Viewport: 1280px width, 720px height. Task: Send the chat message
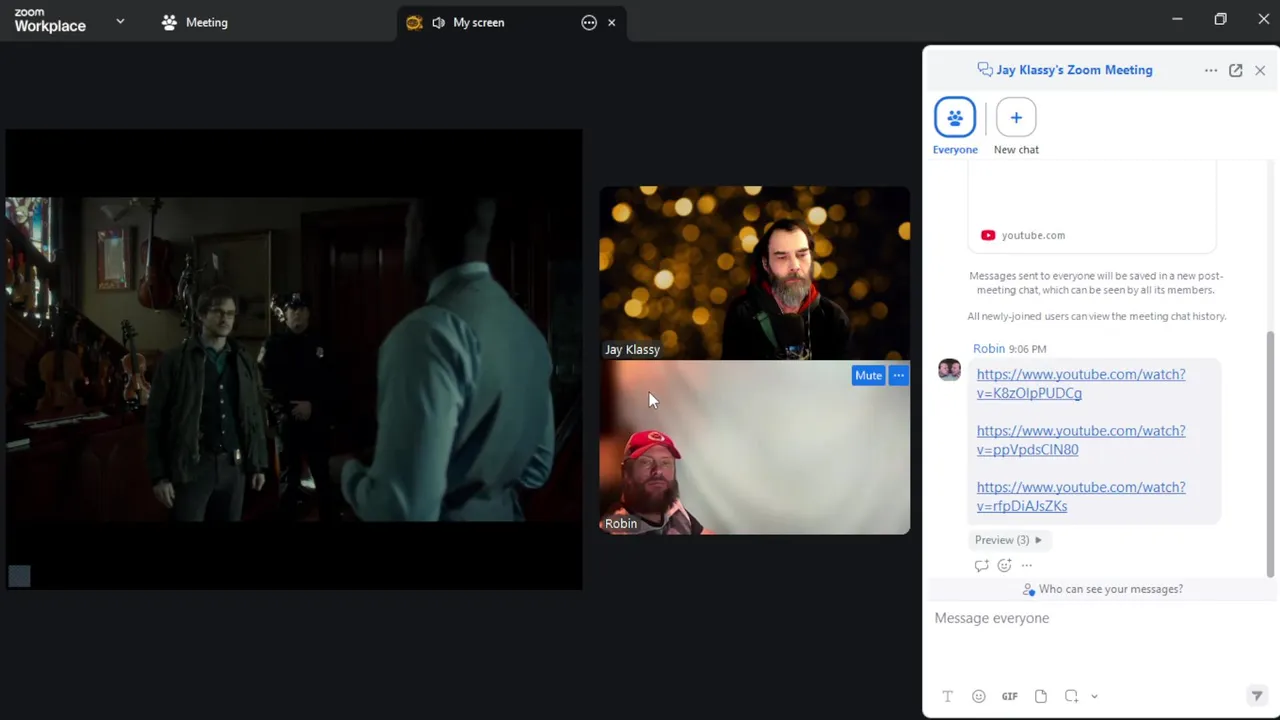(x=1257, y=696)
